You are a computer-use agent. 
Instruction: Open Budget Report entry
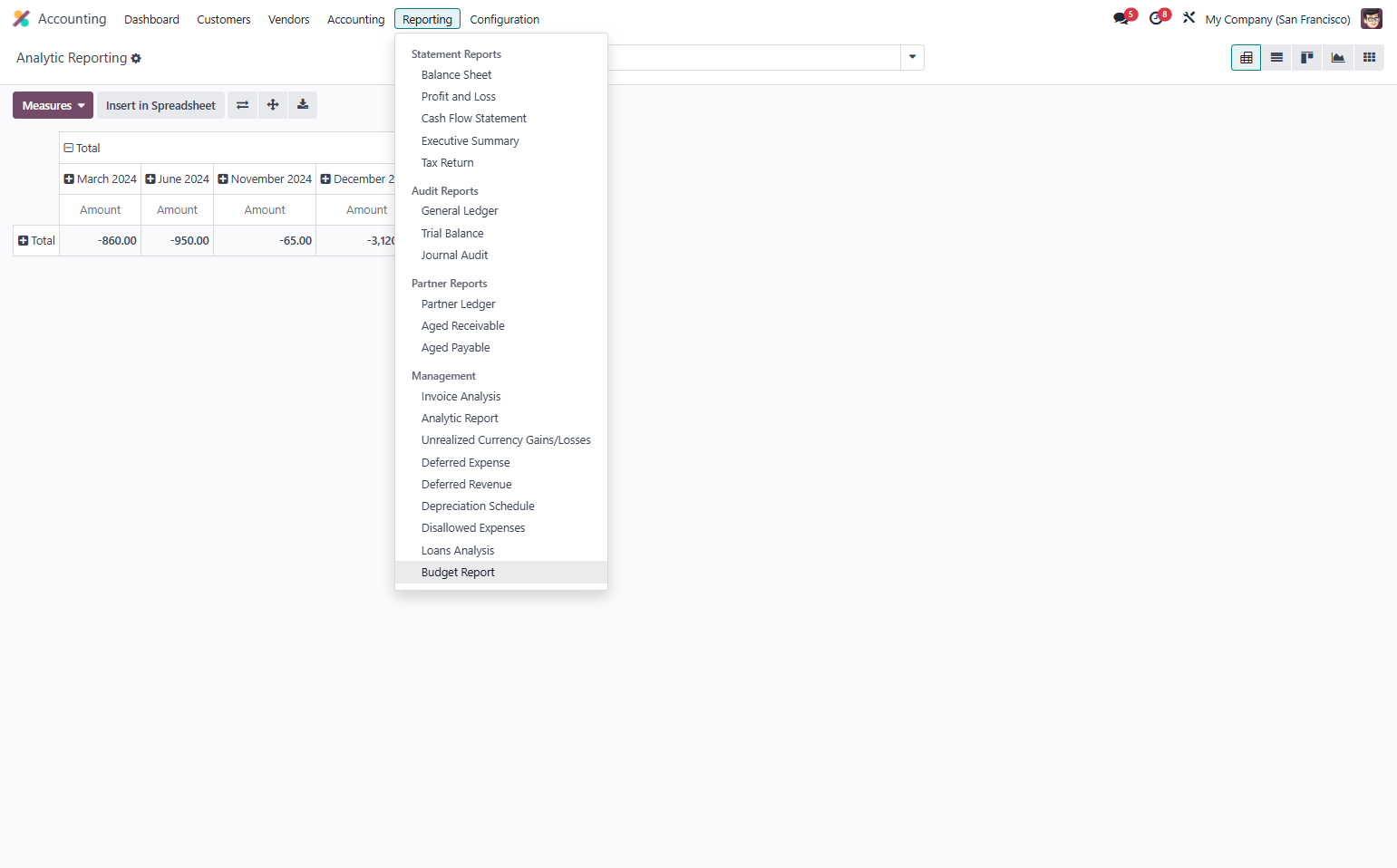(501, 572)
